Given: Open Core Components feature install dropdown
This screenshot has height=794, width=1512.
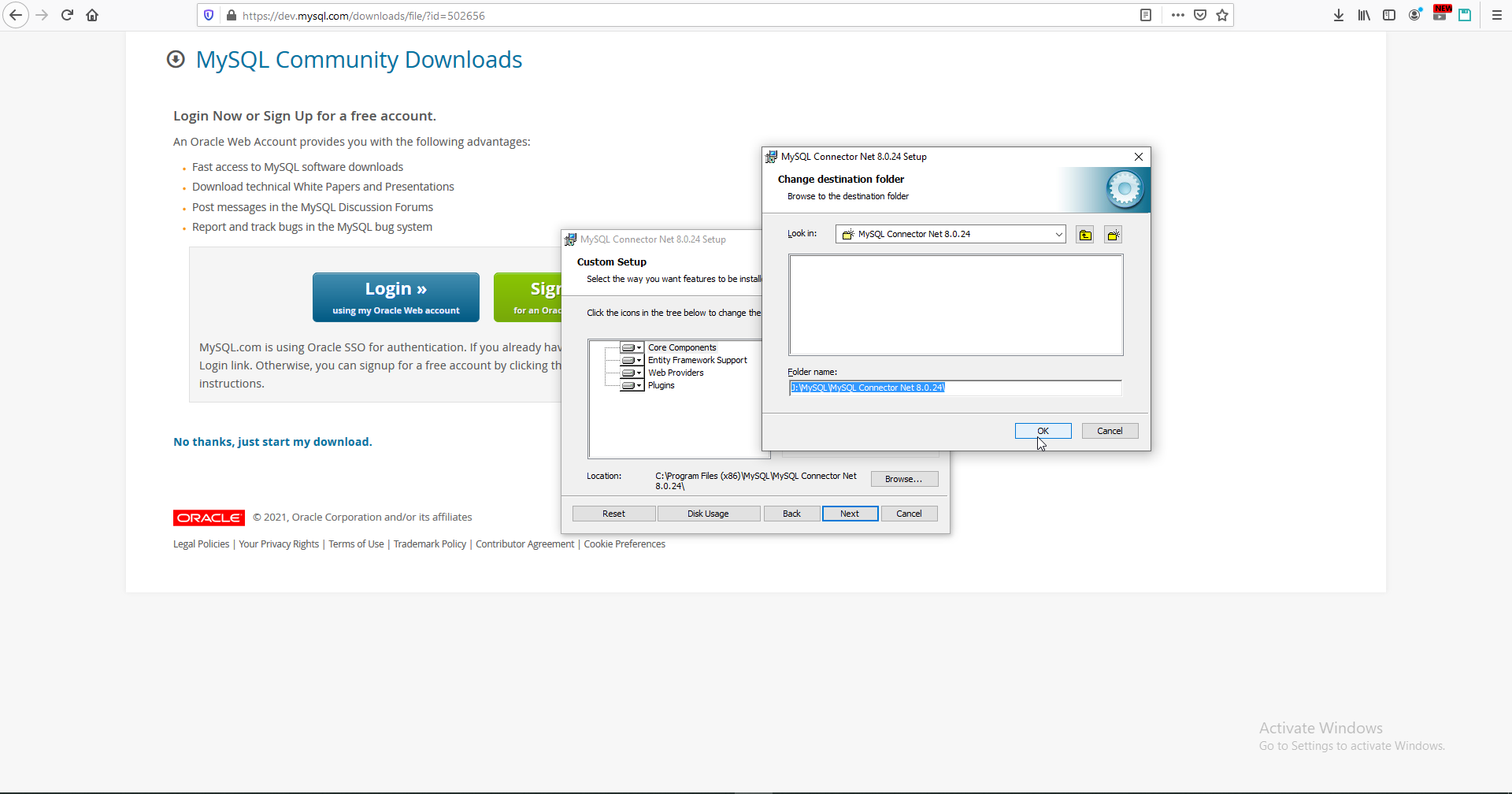Looking at the screenshot, I should point(632,347).
